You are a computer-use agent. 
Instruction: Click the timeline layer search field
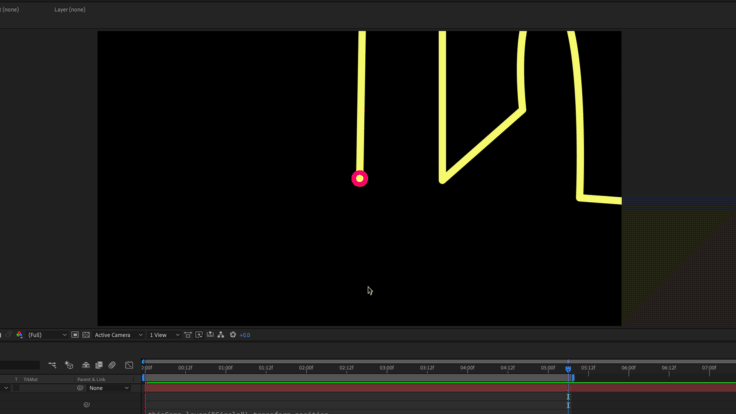click(x=20, y=365)
